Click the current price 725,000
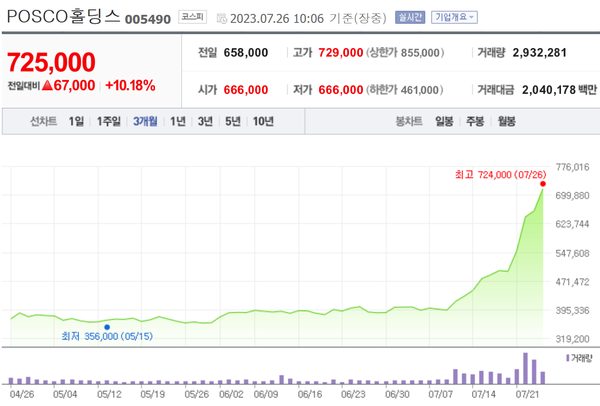 pyautogui.click(x=51, y=62)
